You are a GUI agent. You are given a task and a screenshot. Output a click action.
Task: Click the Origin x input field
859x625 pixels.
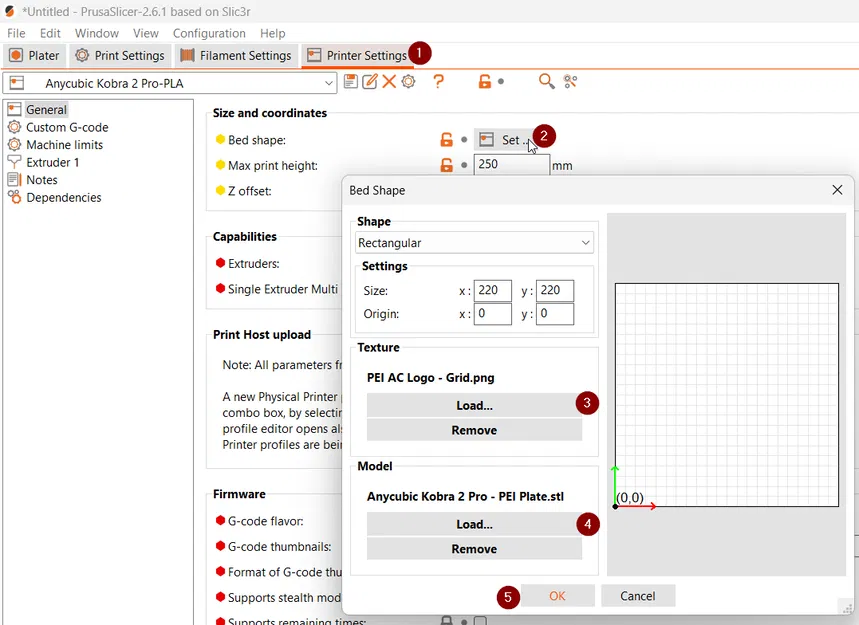pyautogui.click(x=493, y=314)
